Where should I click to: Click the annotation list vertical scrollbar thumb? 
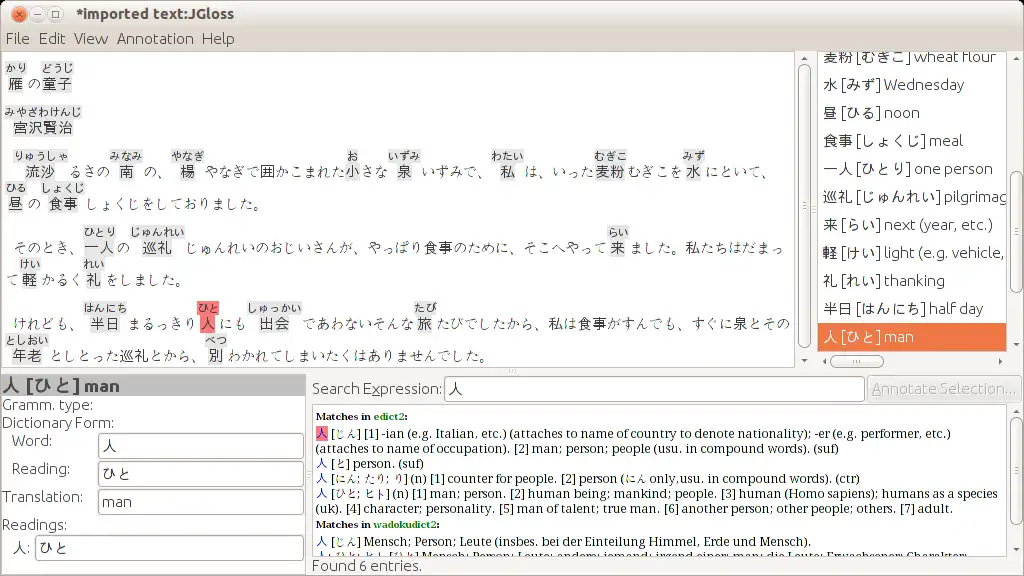(x=1016, y=232)
